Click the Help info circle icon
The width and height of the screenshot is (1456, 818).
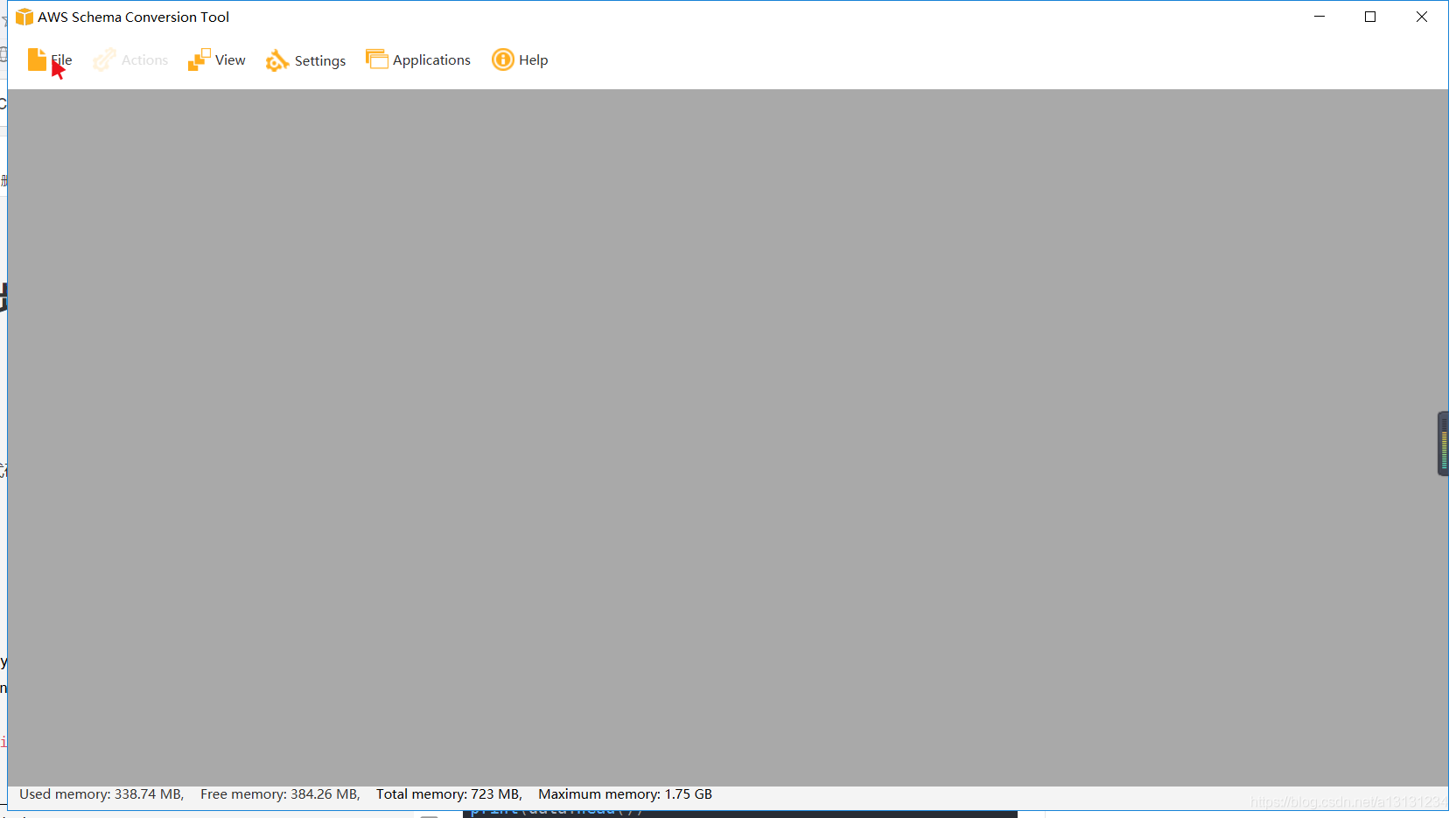click(x=503, y=59)
